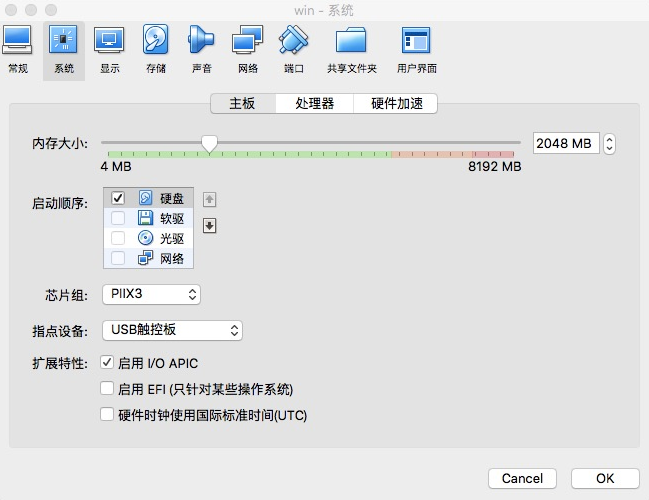The height and width of the screenshot is (500, 649).
Task: Select the 光驱 row text in boot list
Action: pyautogui.click(x=172, y=238)
